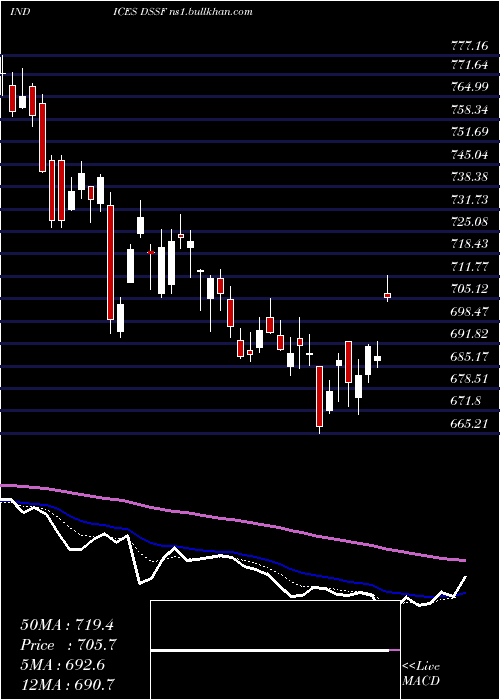Click the lowest red candle near 665
This screenshot has width=500, height=700.
[319, 396]
